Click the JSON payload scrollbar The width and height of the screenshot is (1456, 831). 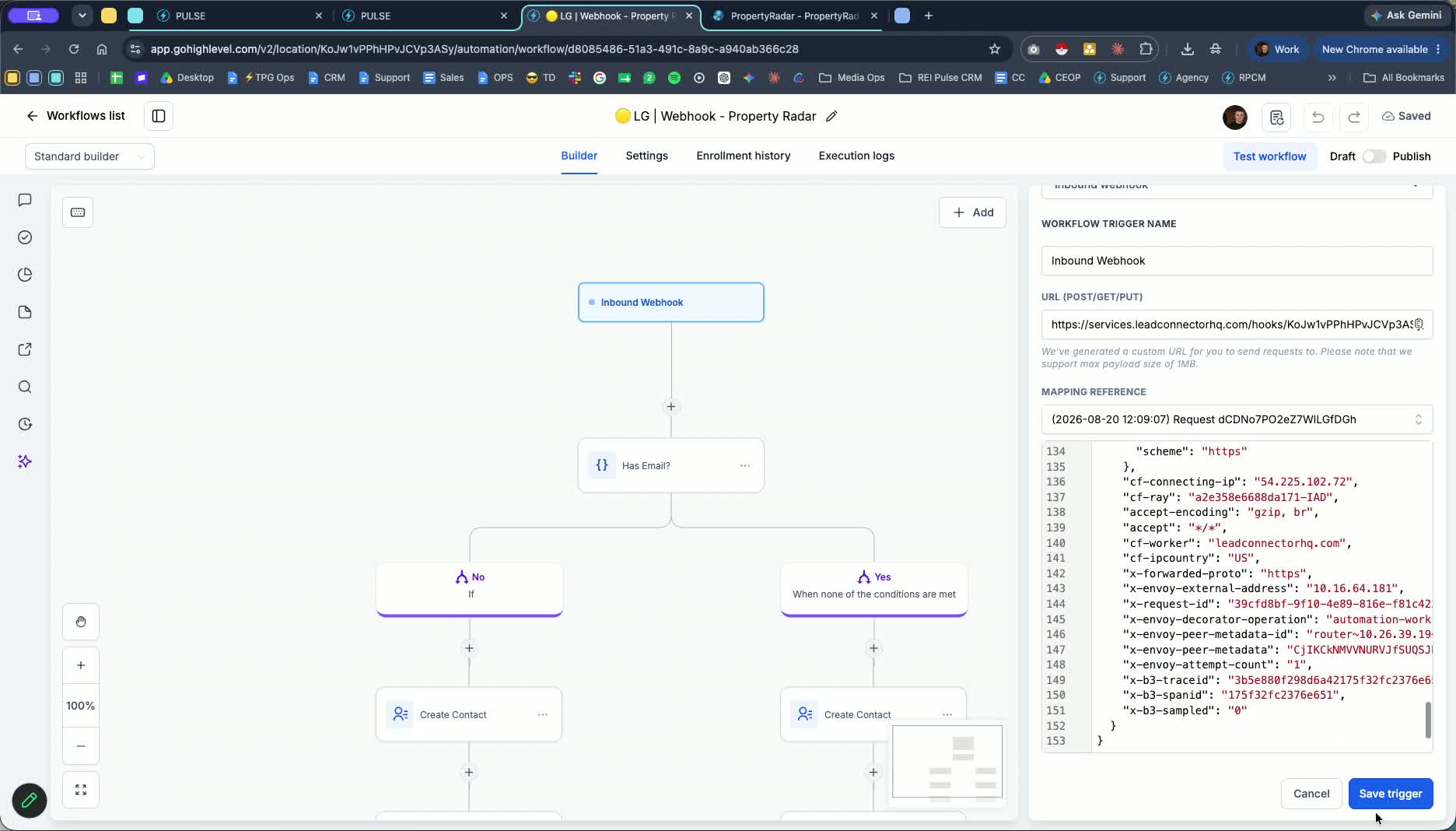(1428, 720)
